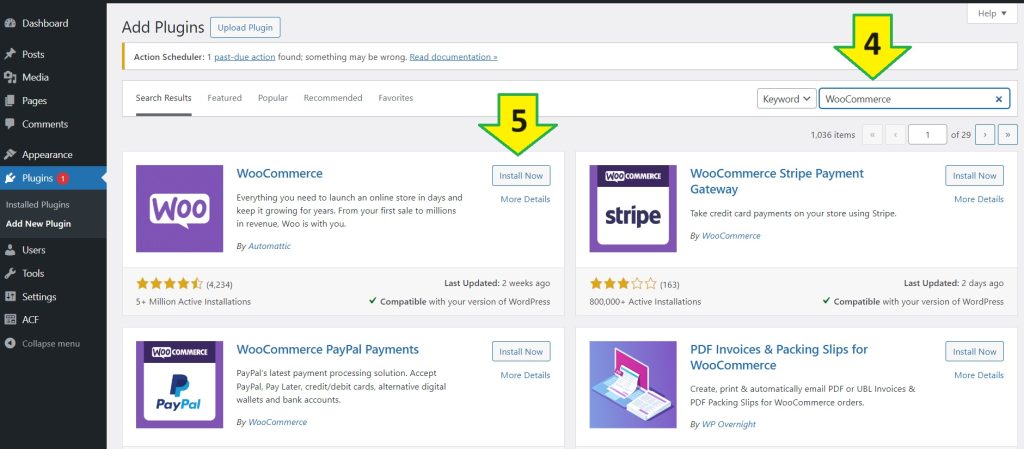The height and width of the screenshot is (449, 1024).
Task: Click the 1,036 items count text
Action: [x=833, y=135]
